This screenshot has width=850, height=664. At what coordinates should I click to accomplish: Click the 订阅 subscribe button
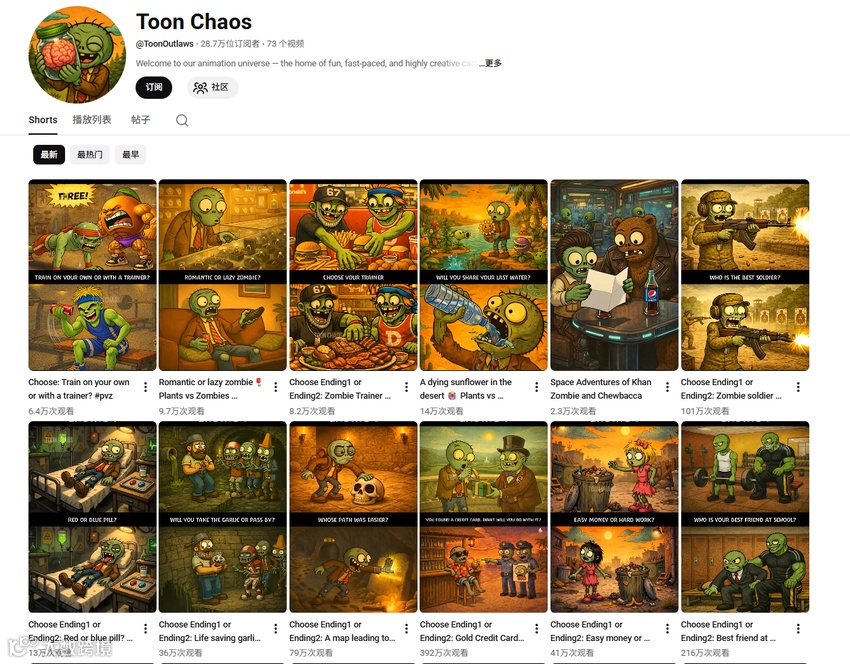154,87
